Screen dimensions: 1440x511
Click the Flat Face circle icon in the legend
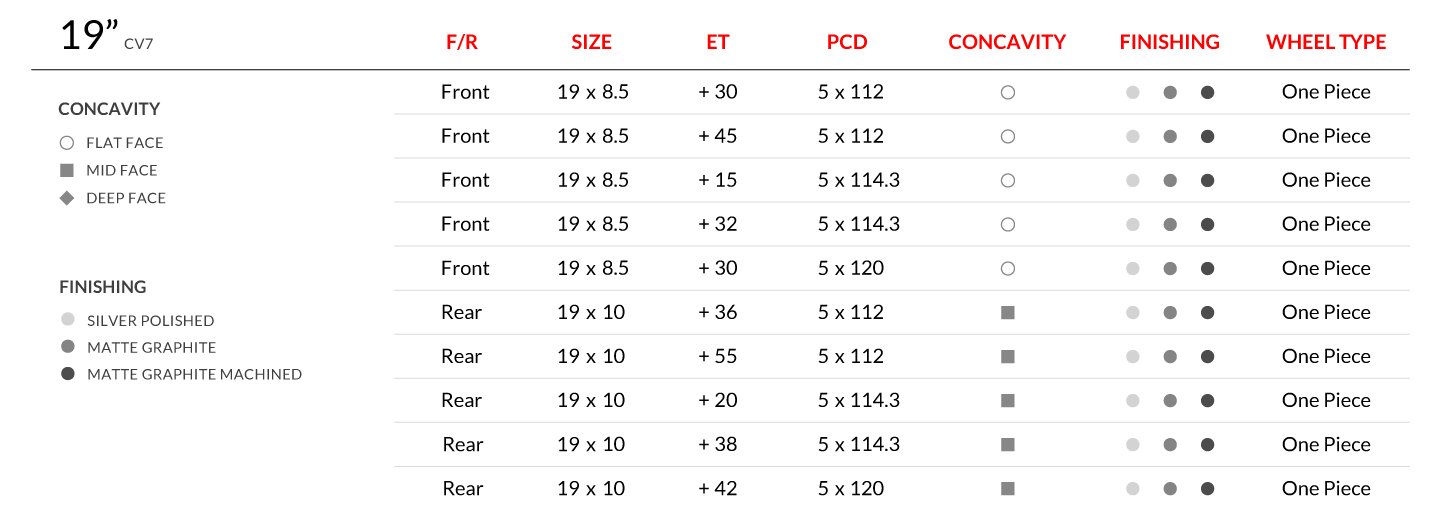67,143
